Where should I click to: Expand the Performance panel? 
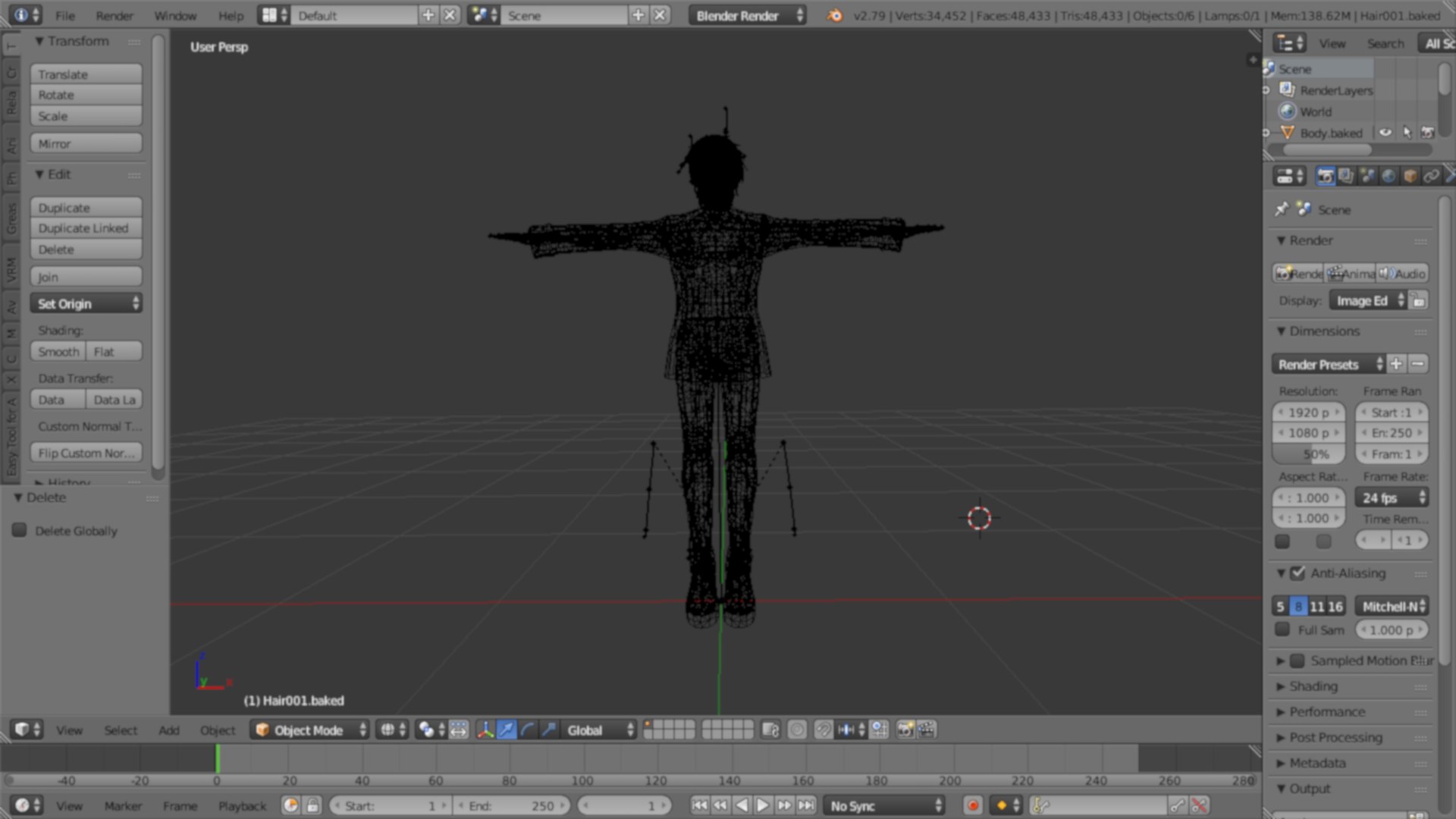(1327, 712)
